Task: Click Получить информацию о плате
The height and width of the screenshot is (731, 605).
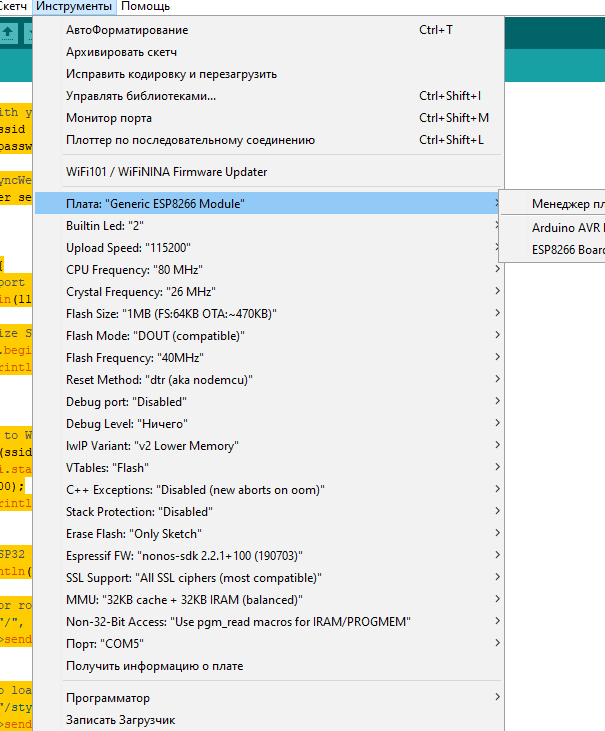Action: coord(269,666)
